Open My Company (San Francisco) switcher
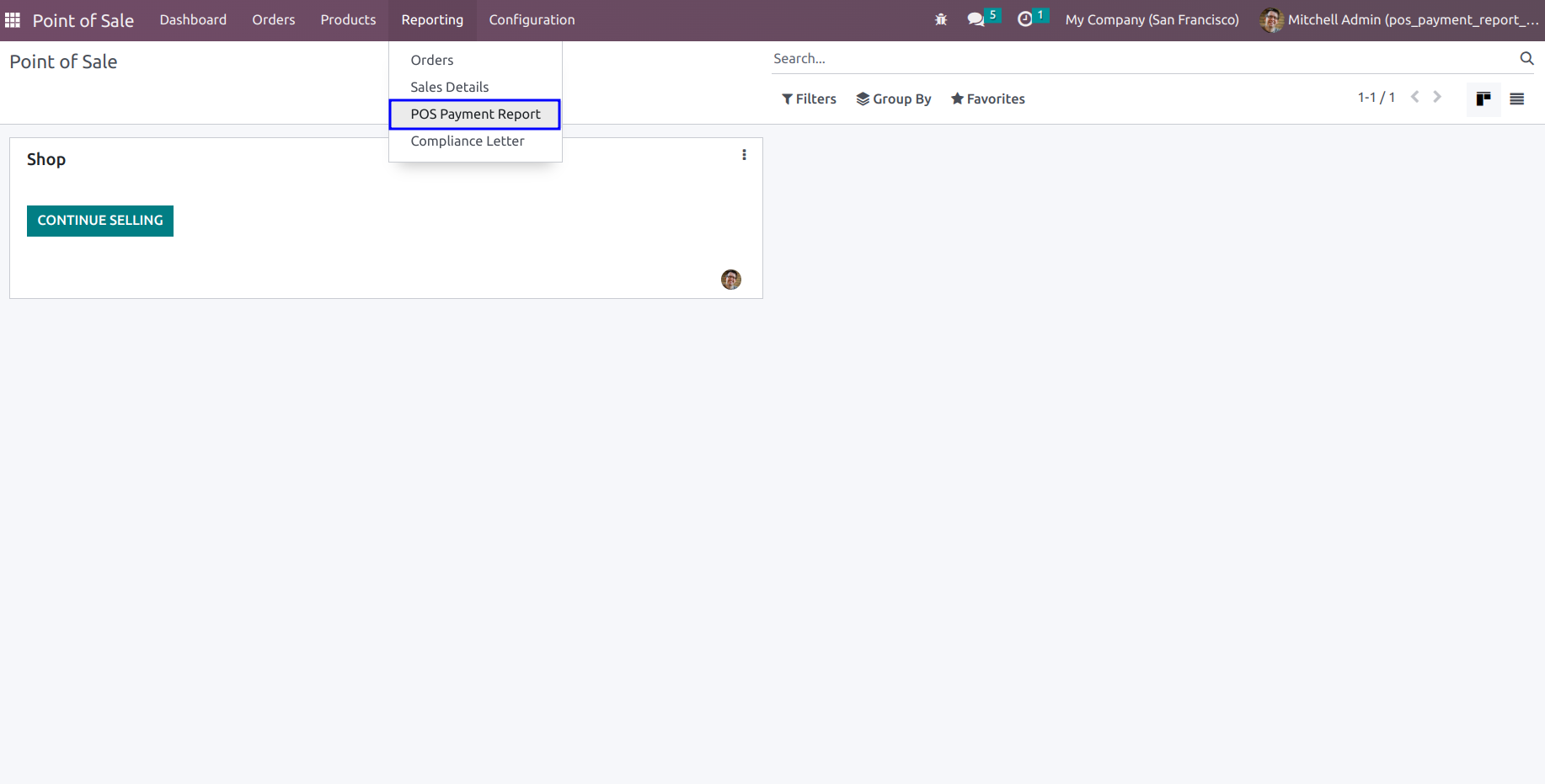 (1152, 19)
